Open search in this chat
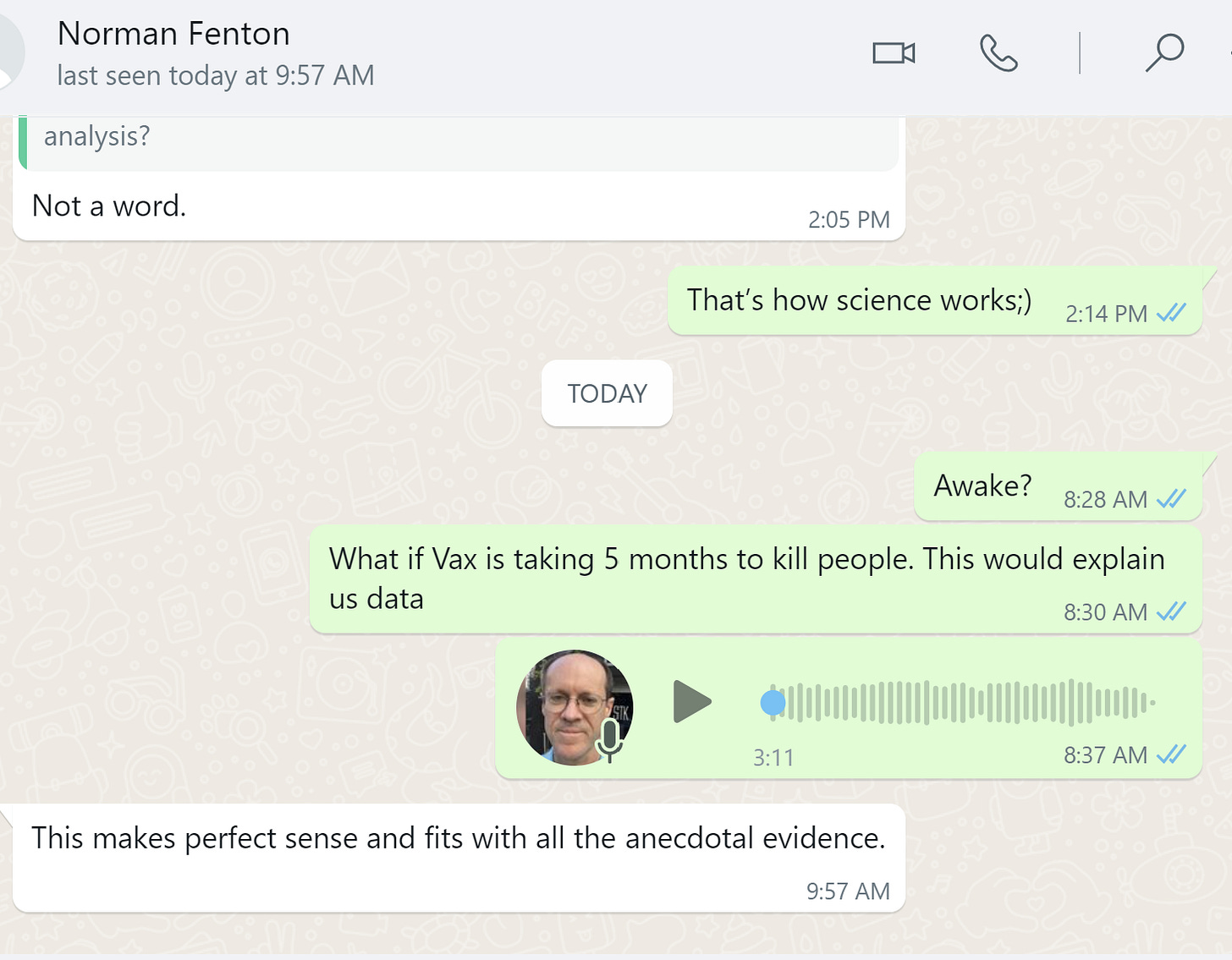This screenshot has width=1232, height=960. point(1164,53)
